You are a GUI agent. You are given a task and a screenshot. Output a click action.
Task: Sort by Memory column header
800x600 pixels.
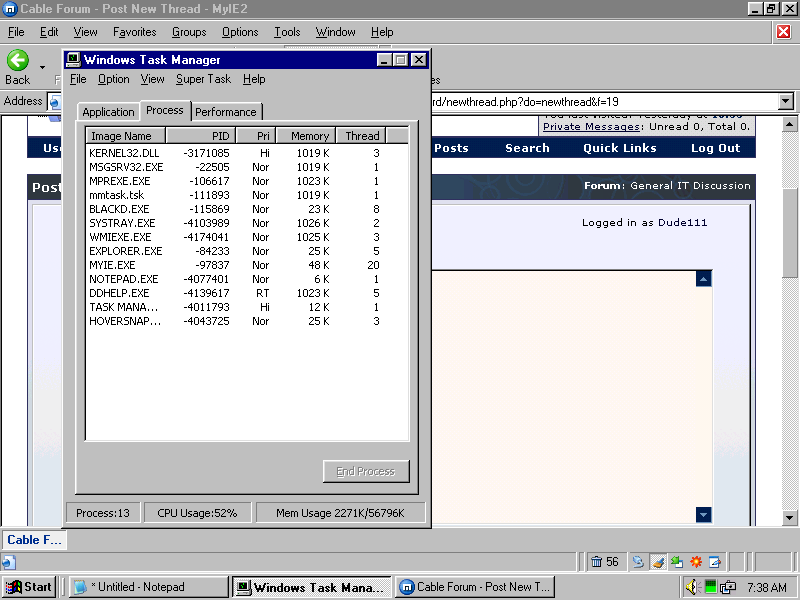coord(306,136)
